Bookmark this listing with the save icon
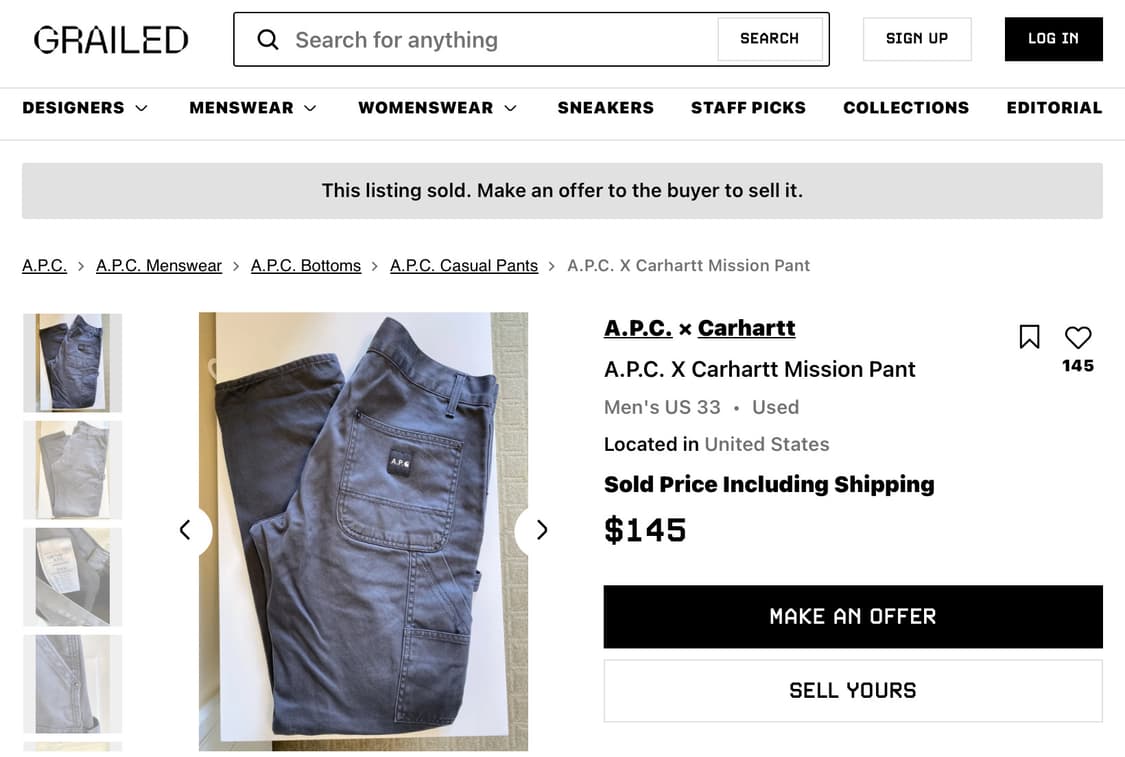This screenshot has width=1125, height=757. (1029, 337)
